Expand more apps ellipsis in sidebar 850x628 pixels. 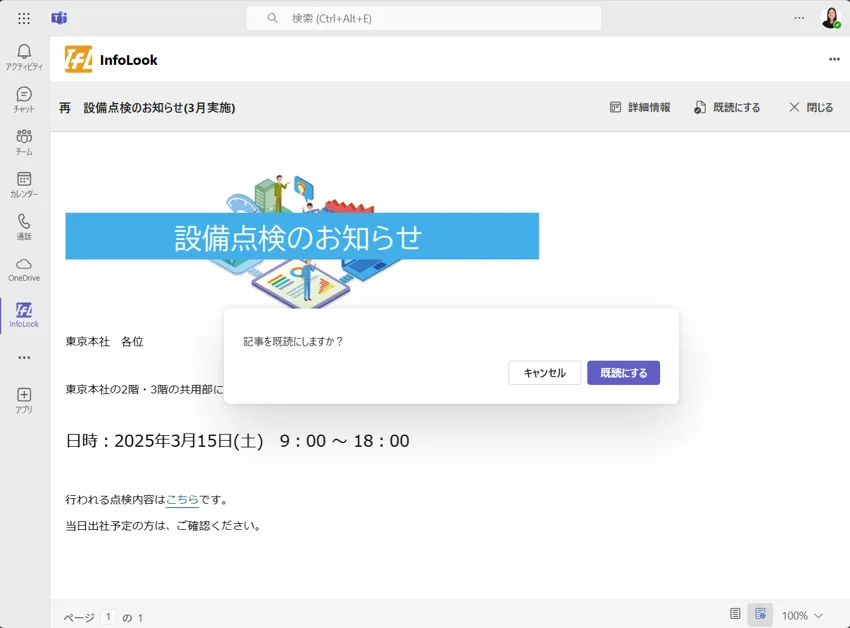click(x=24, y=357)
